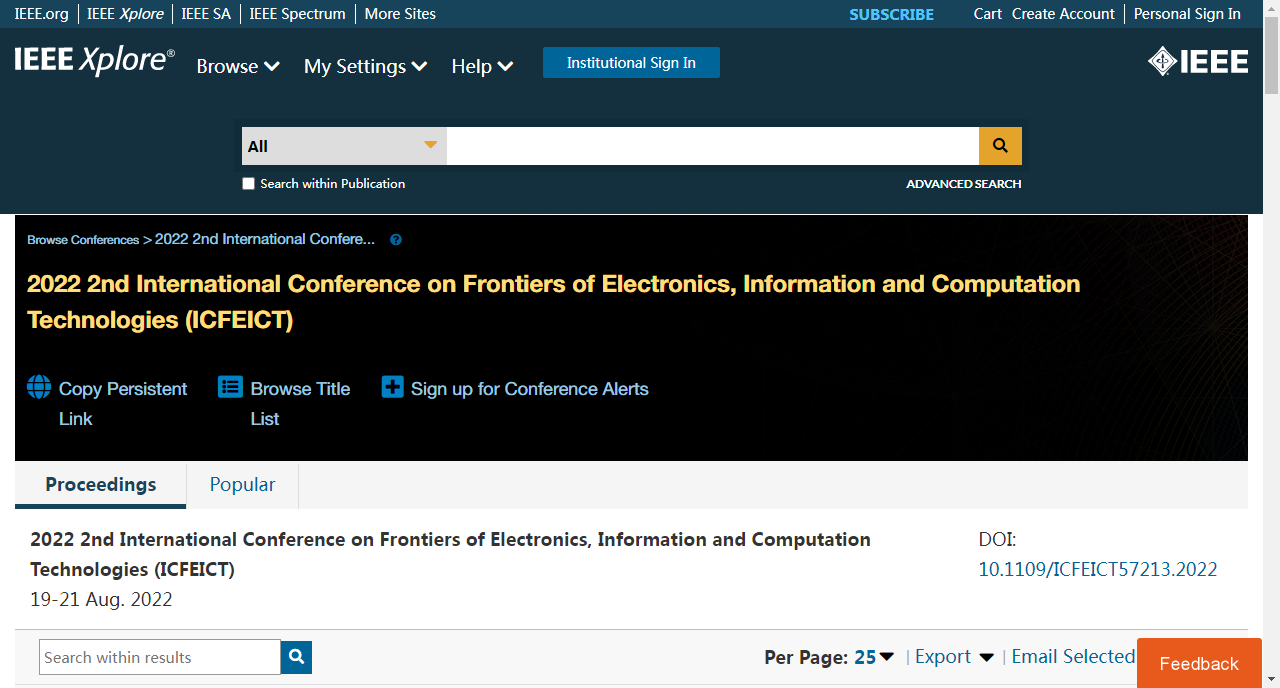The image size is (1280, 688).
Task: Click the plus icon for Conference Alerts
Action: pyautogui.click(x=393, y=387)
